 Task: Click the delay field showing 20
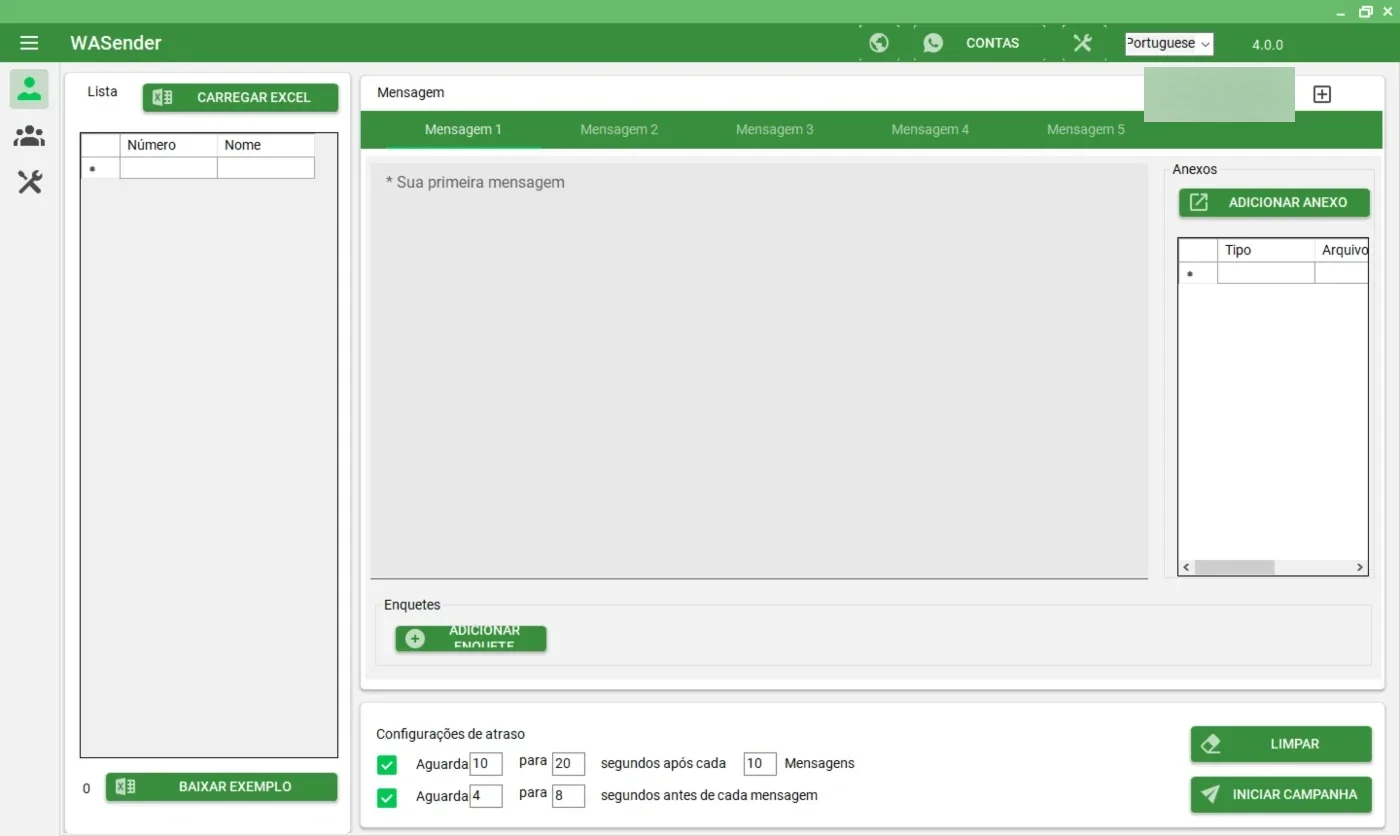click(568, 764)
